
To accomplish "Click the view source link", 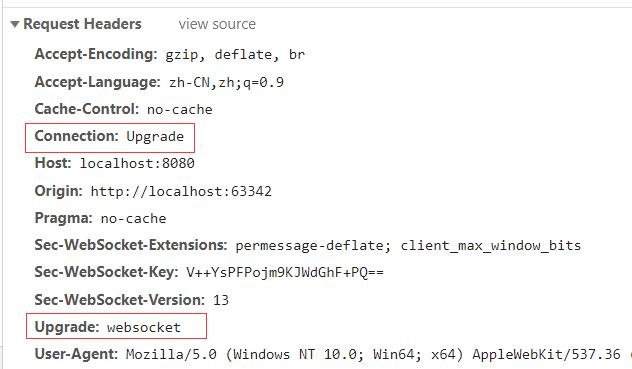I will tap(217, 24).
